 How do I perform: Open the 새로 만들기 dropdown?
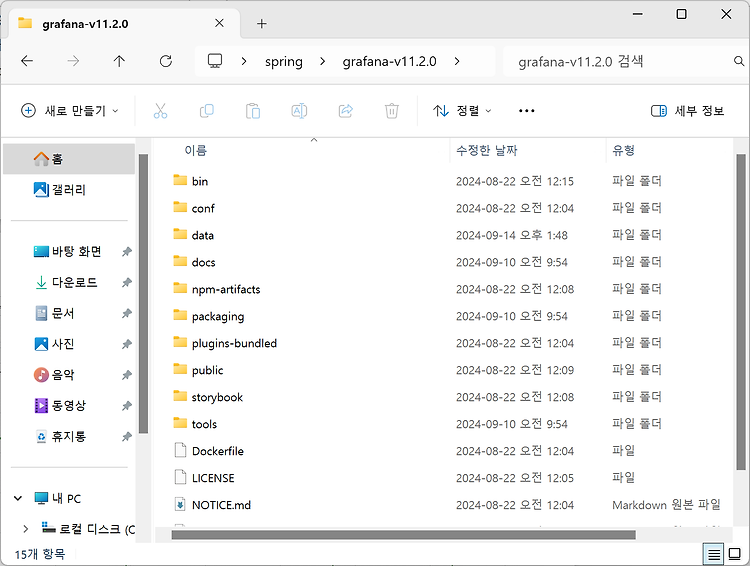(69, 111)
